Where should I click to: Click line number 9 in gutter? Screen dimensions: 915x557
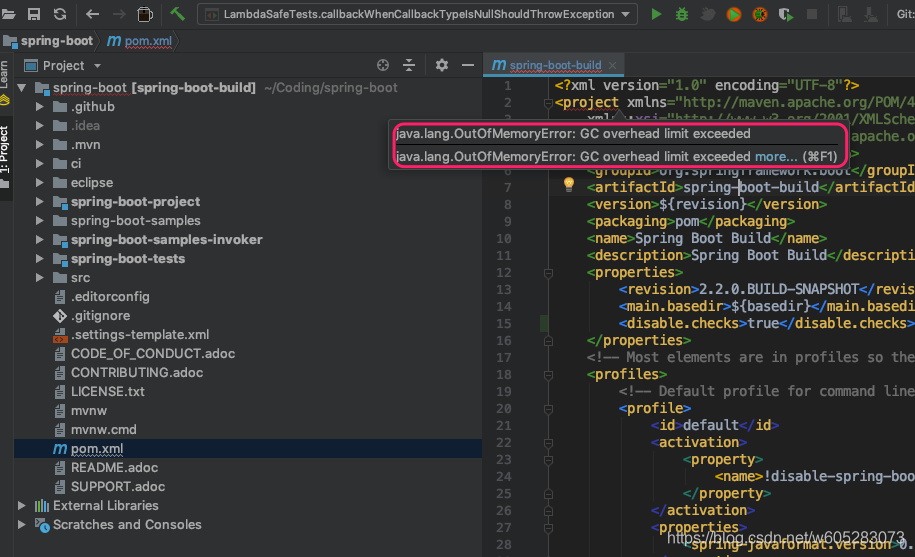(x=508, y=222)
